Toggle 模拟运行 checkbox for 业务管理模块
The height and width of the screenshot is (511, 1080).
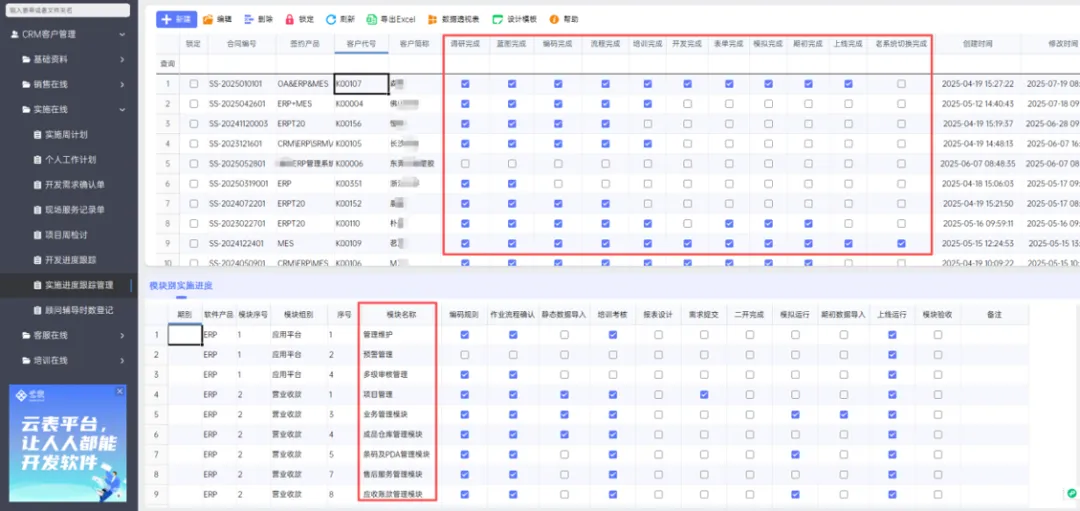pyautogui.click(x=796, y=415)
